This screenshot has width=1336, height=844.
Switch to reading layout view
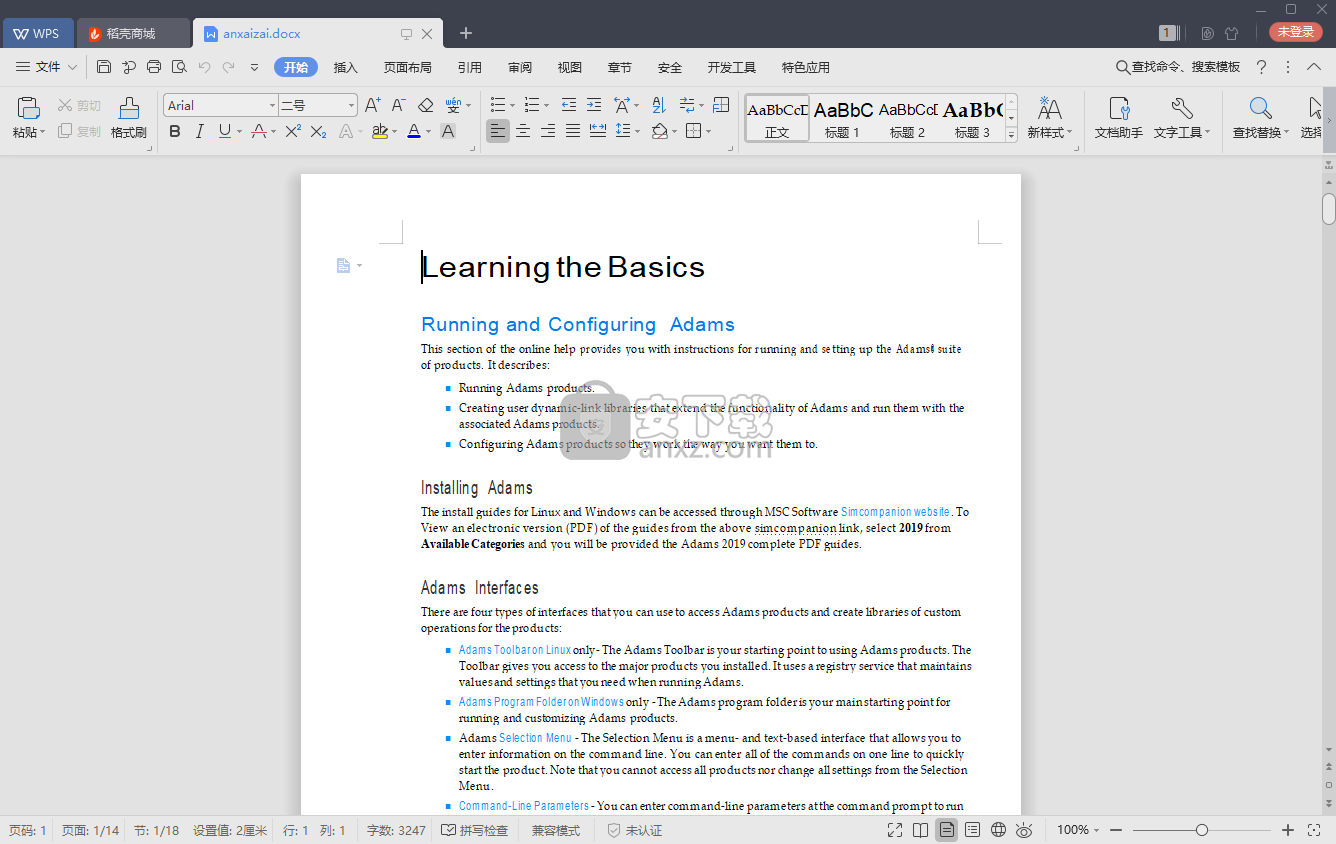921,830
